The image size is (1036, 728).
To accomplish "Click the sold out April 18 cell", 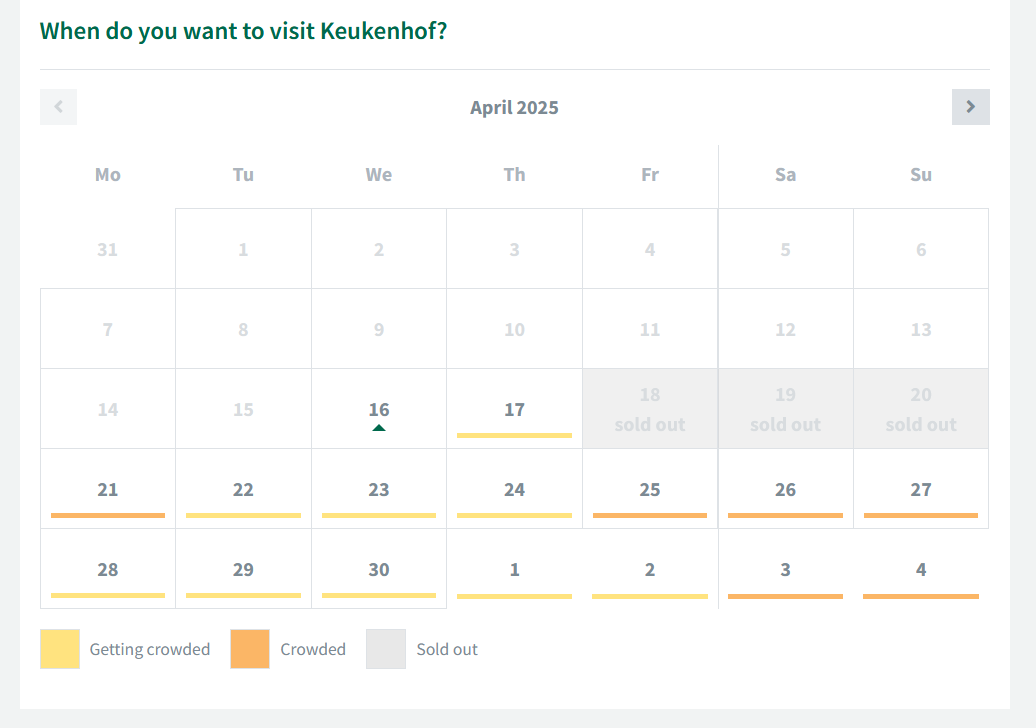I will pyautogui.click(x=650, y=409).
